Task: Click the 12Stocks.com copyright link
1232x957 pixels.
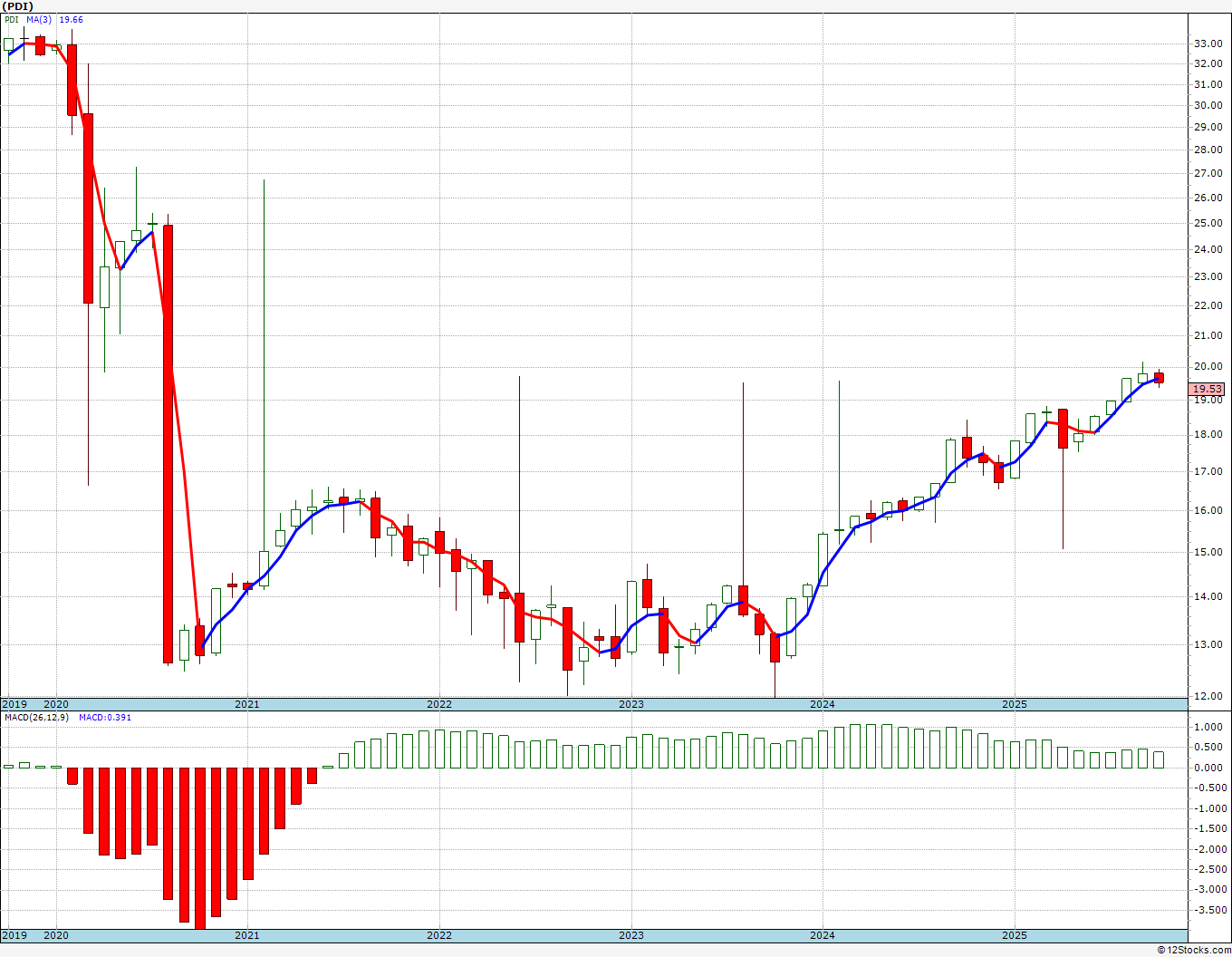Action: 1194,950
